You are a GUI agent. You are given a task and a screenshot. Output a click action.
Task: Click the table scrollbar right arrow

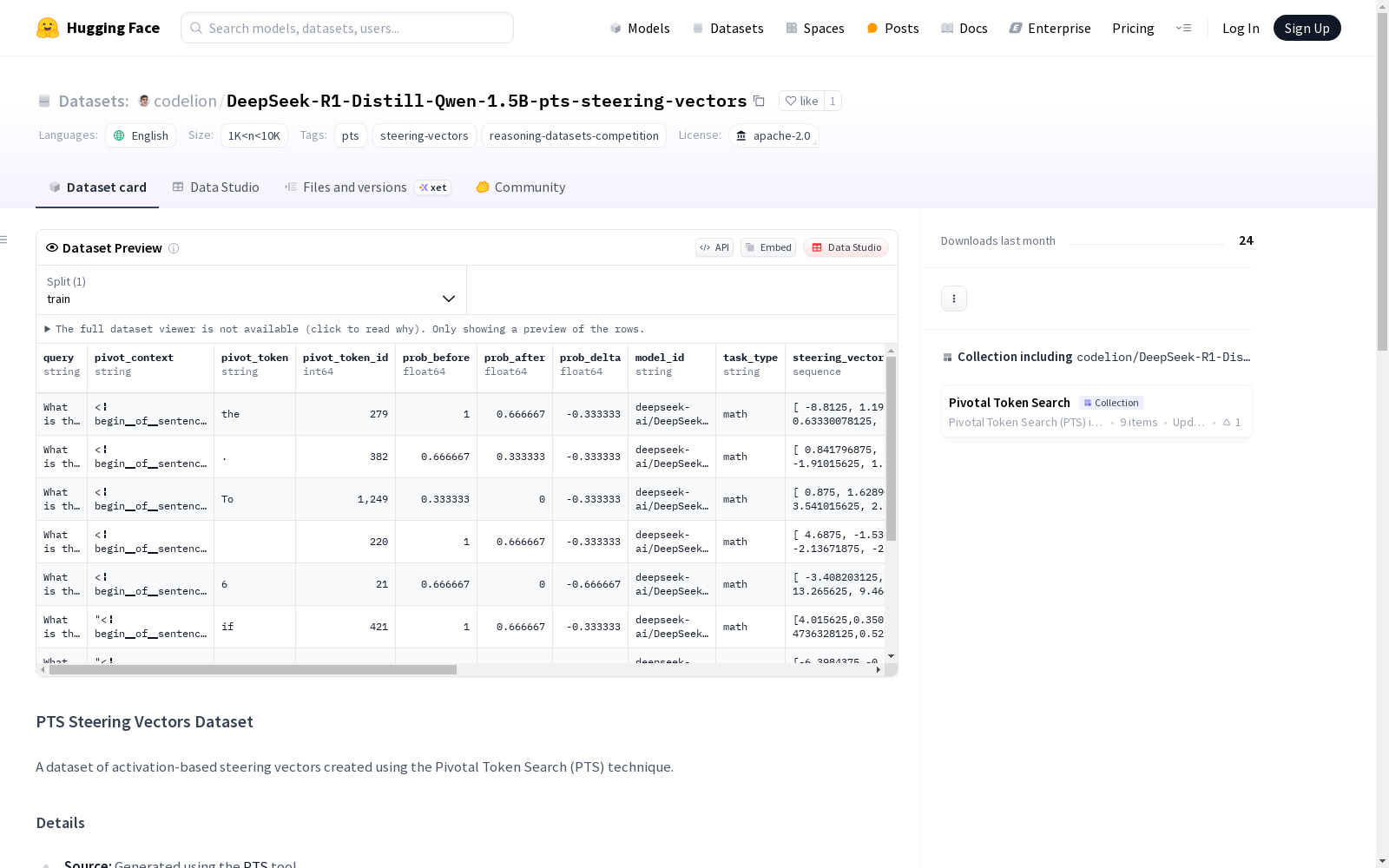click(879, 670)
